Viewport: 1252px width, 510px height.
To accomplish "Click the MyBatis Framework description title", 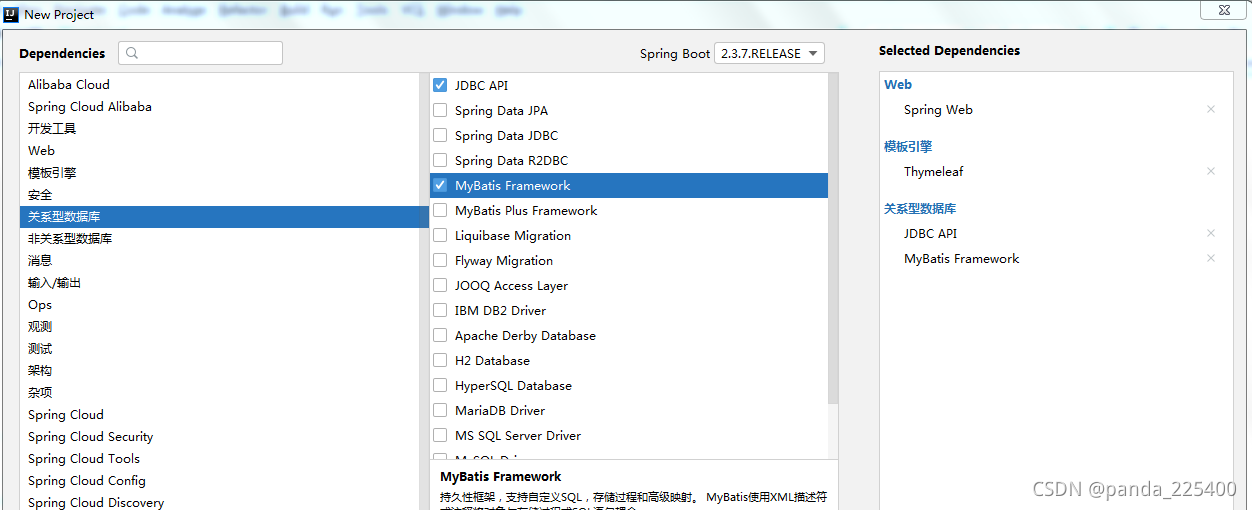I will pyautogui.click(x=501, y=477).
